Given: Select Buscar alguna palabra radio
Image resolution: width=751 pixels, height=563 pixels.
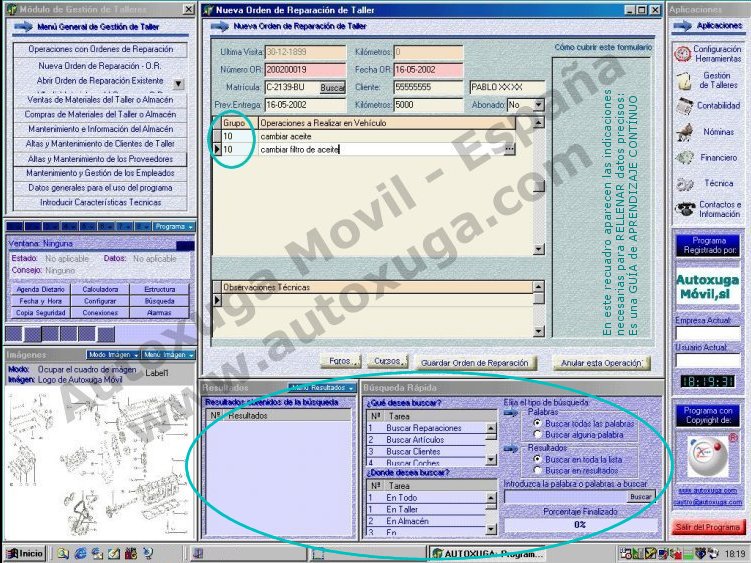Looking at the screenshot, I should (x=537, y=435).
